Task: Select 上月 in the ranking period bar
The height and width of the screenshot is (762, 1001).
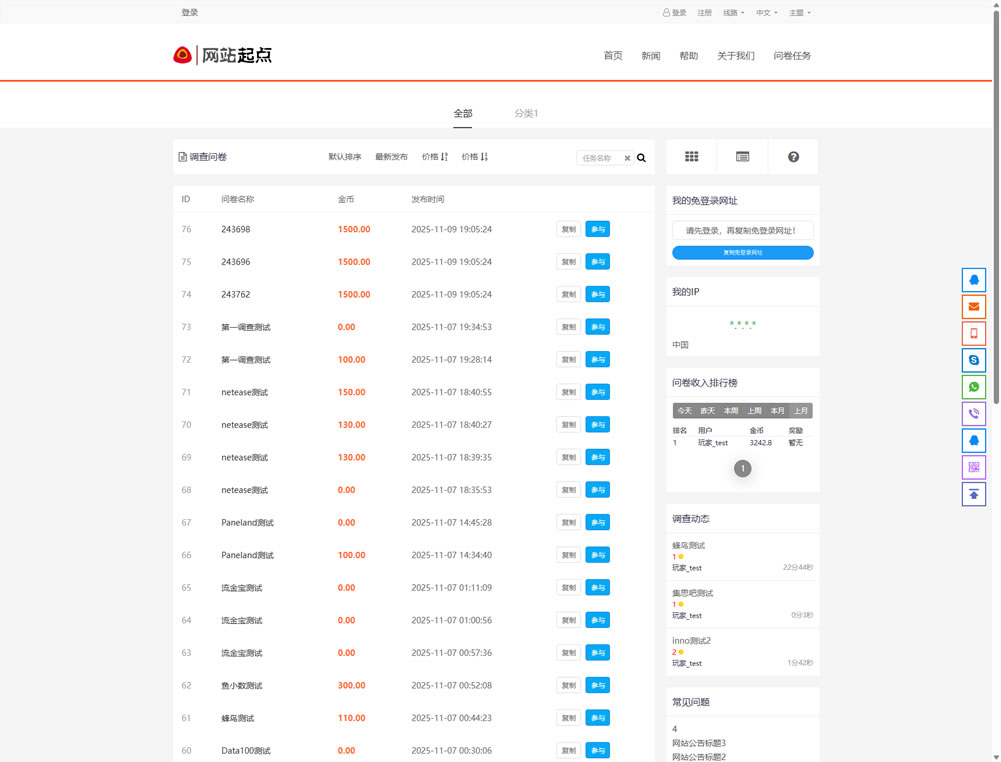Action: [801, 411]
